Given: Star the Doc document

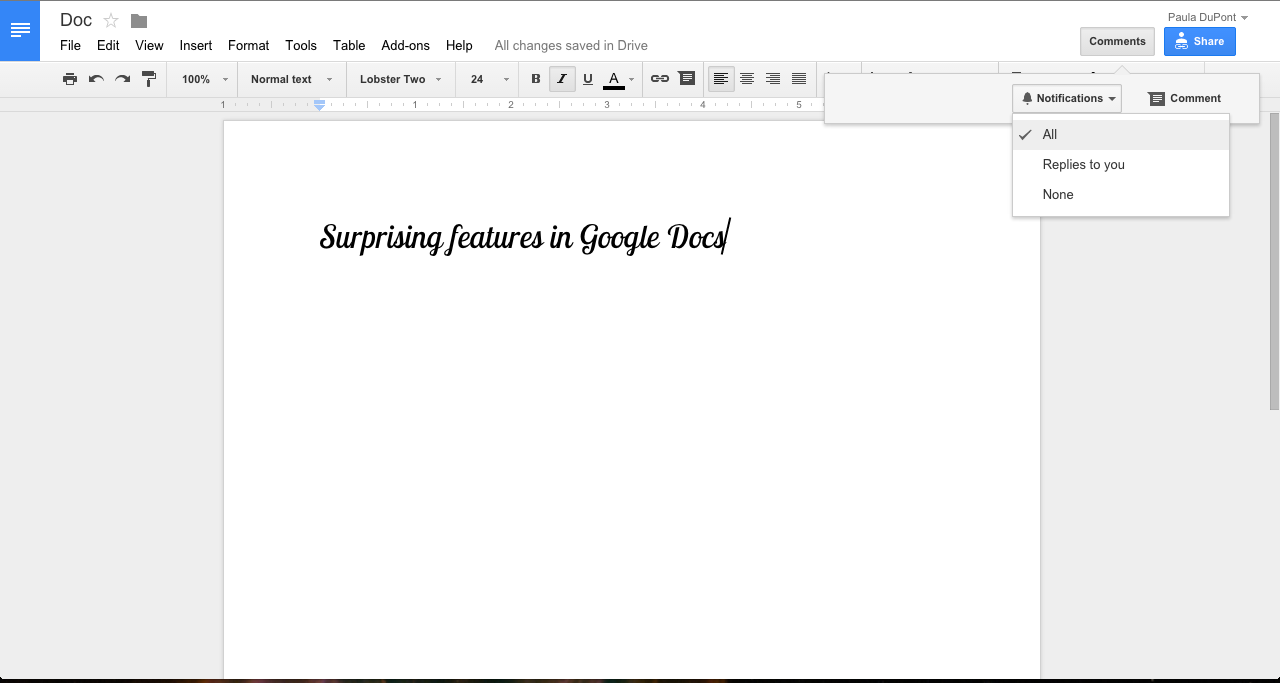Looking at the screenshot, I should [111, 21].
